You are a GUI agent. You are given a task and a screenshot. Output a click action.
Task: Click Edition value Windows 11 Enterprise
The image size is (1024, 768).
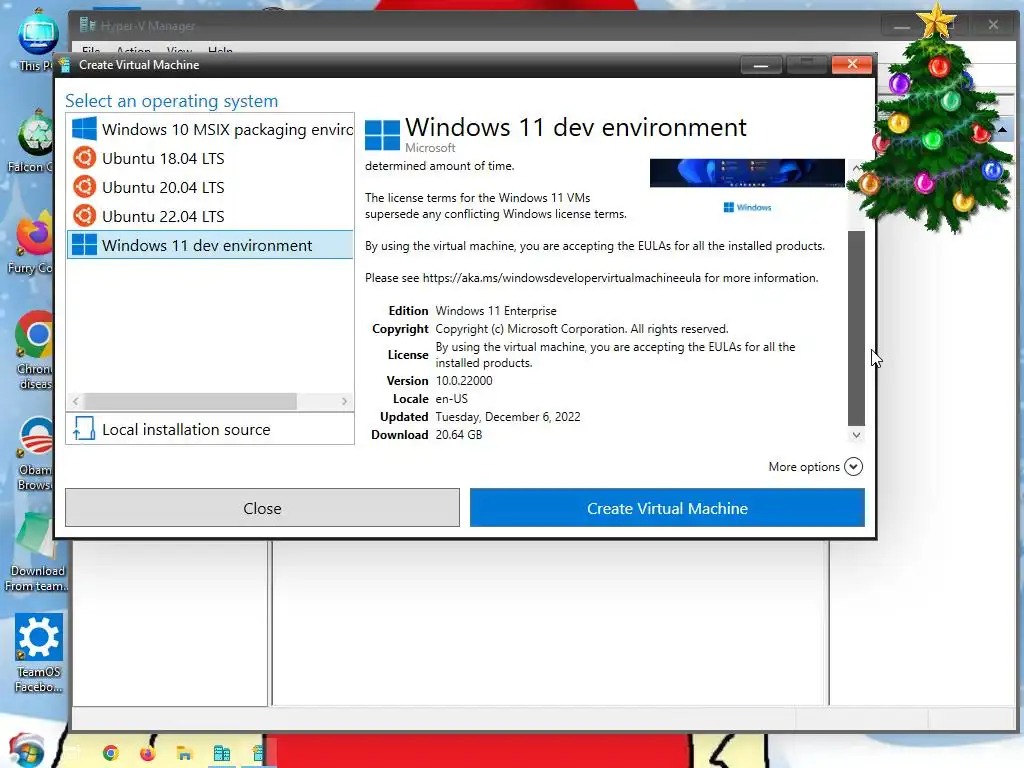click(x=496, y=311)
